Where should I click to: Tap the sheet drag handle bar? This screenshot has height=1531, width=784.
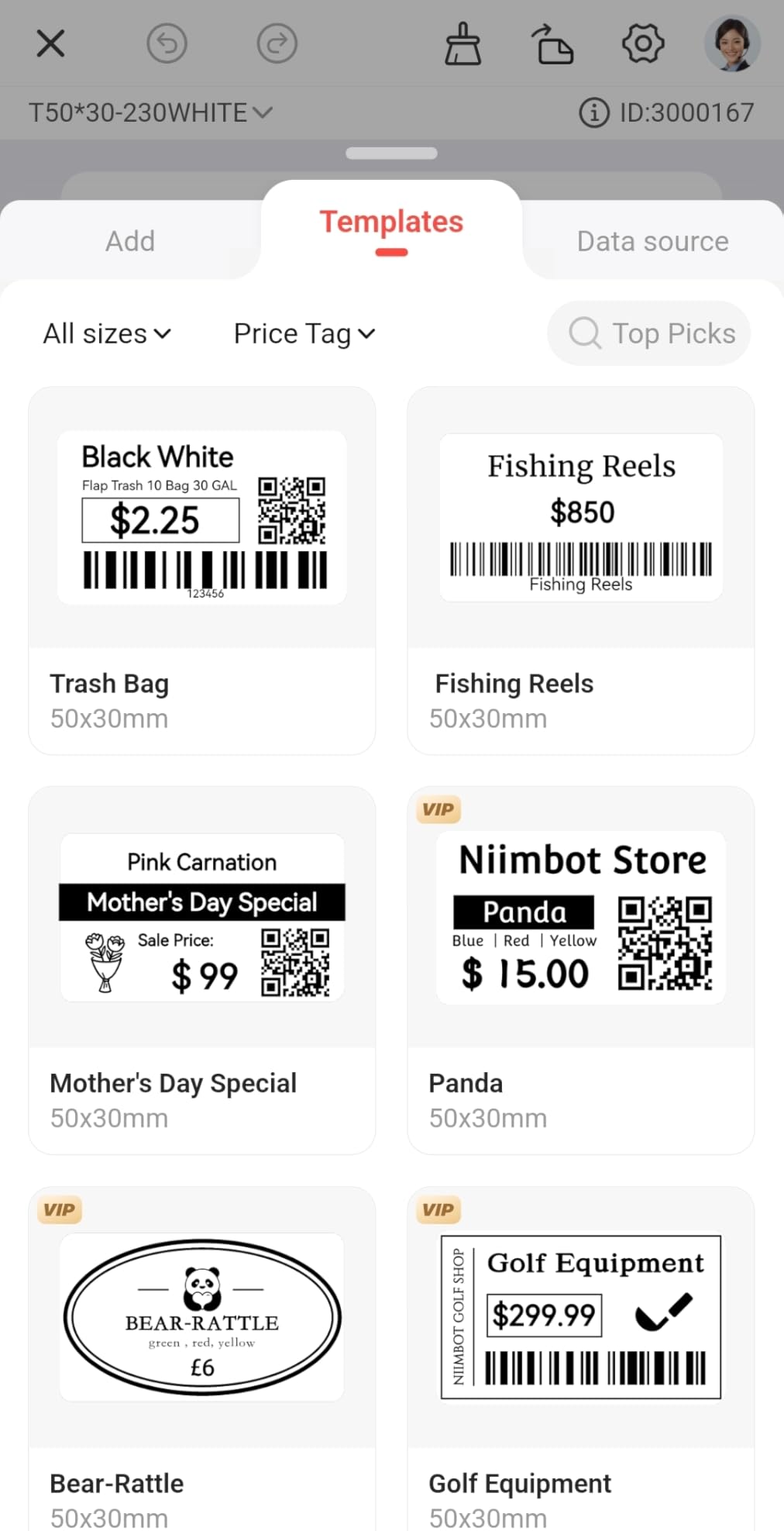391,153
